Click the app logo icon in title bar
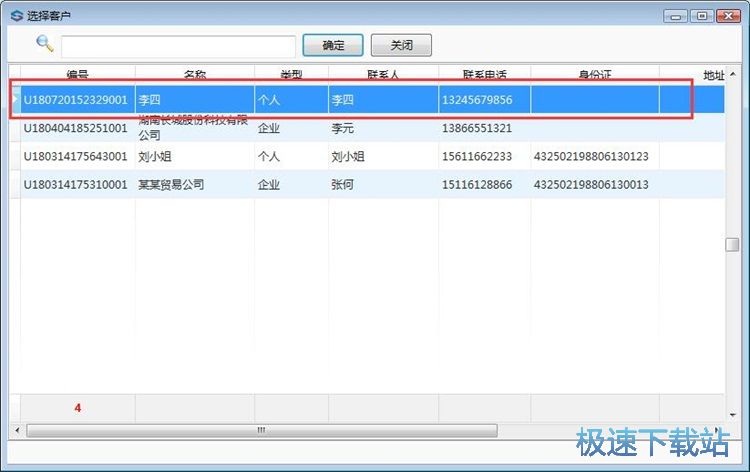Image resolution: width=750 pixels, height=472 pixels. point(17,16)
